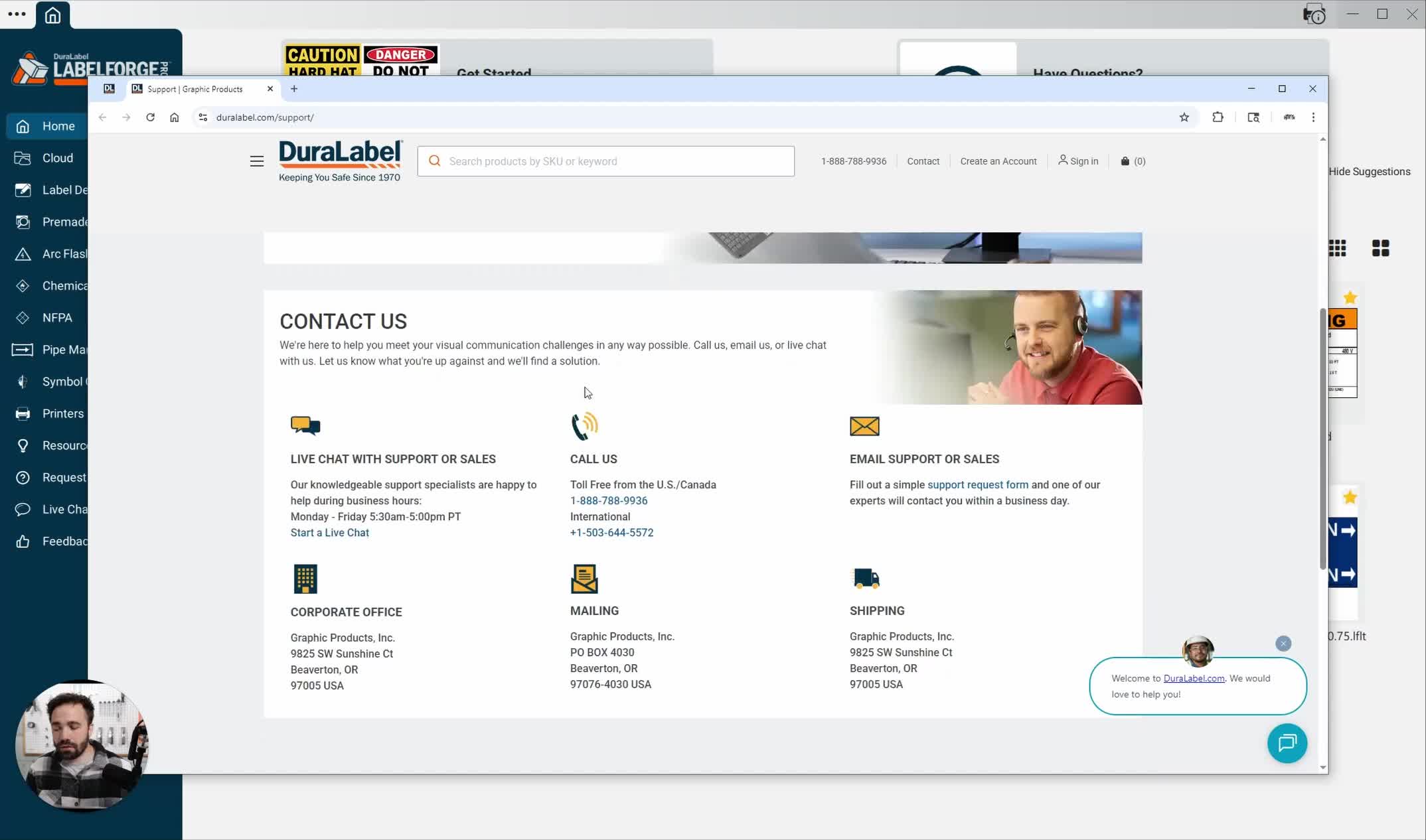Focus the product search field
1426x840 pixels.
point(605,161)
